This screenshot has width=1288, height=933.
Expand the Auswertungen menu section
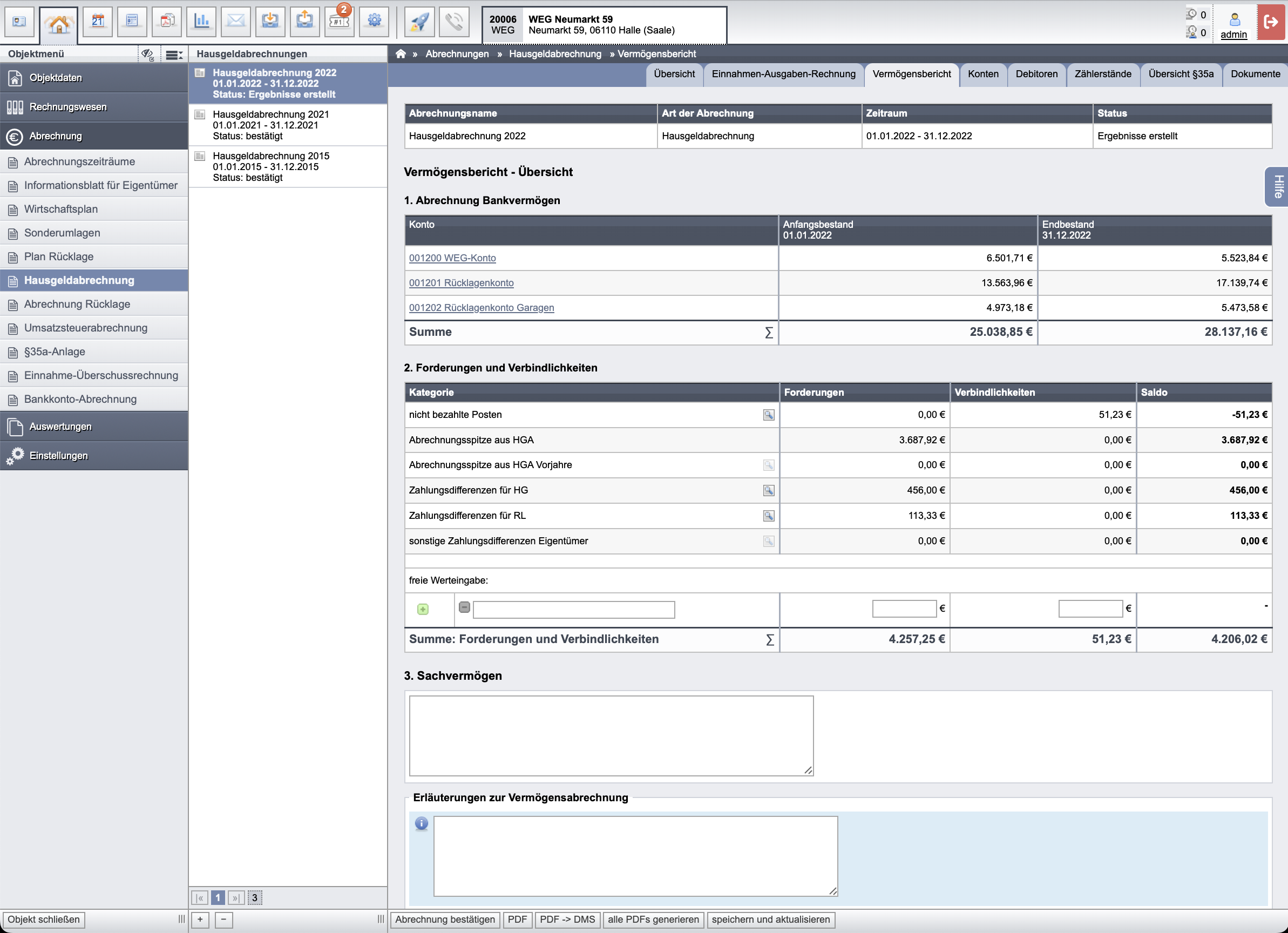pos(94,427)
